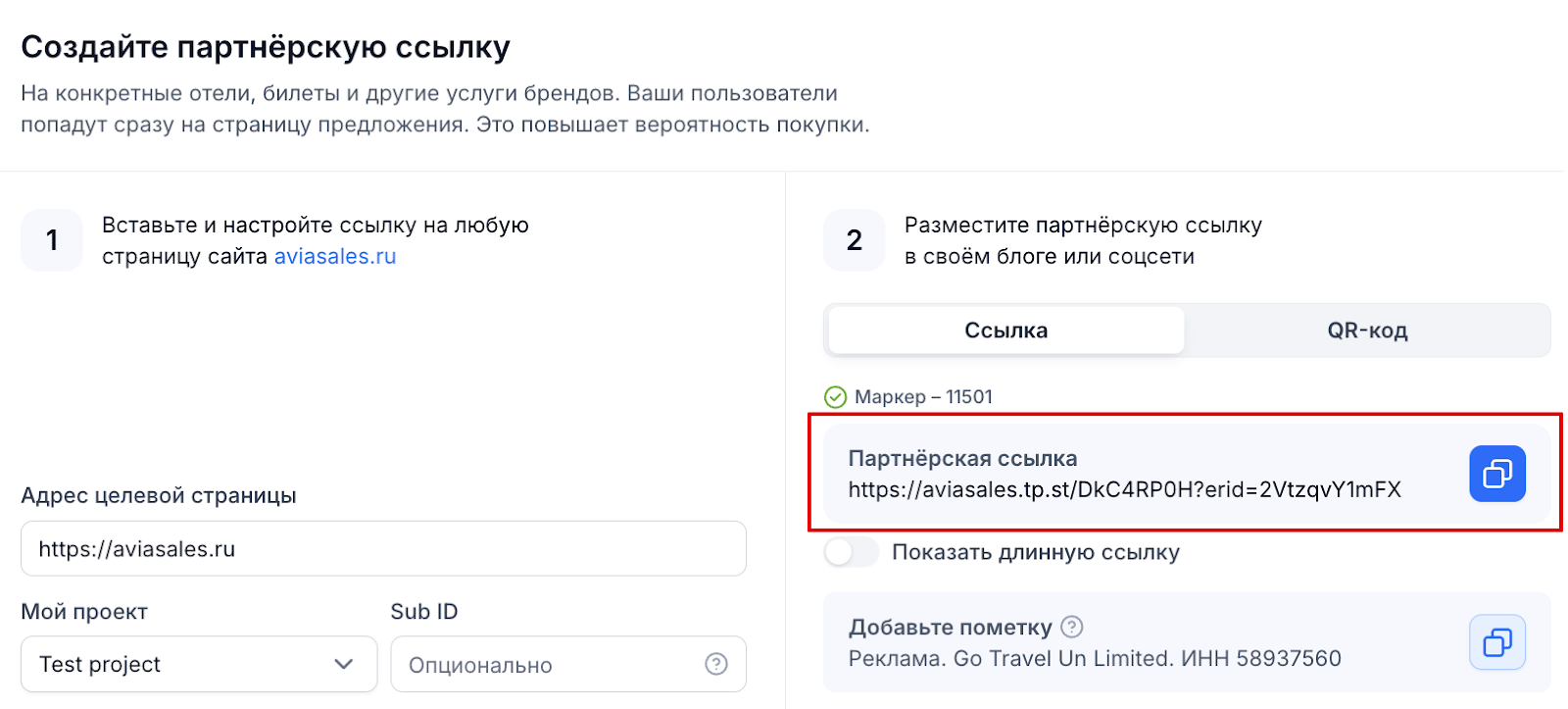
Task: Open the aviasales.ru link
Action: point(335,256)
